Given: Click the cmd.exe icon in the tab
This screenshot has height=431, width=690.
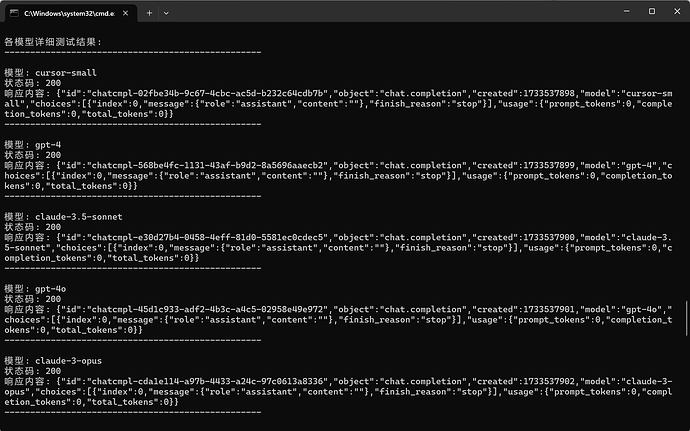Looking at the screenshot, I should pos(14,13).
